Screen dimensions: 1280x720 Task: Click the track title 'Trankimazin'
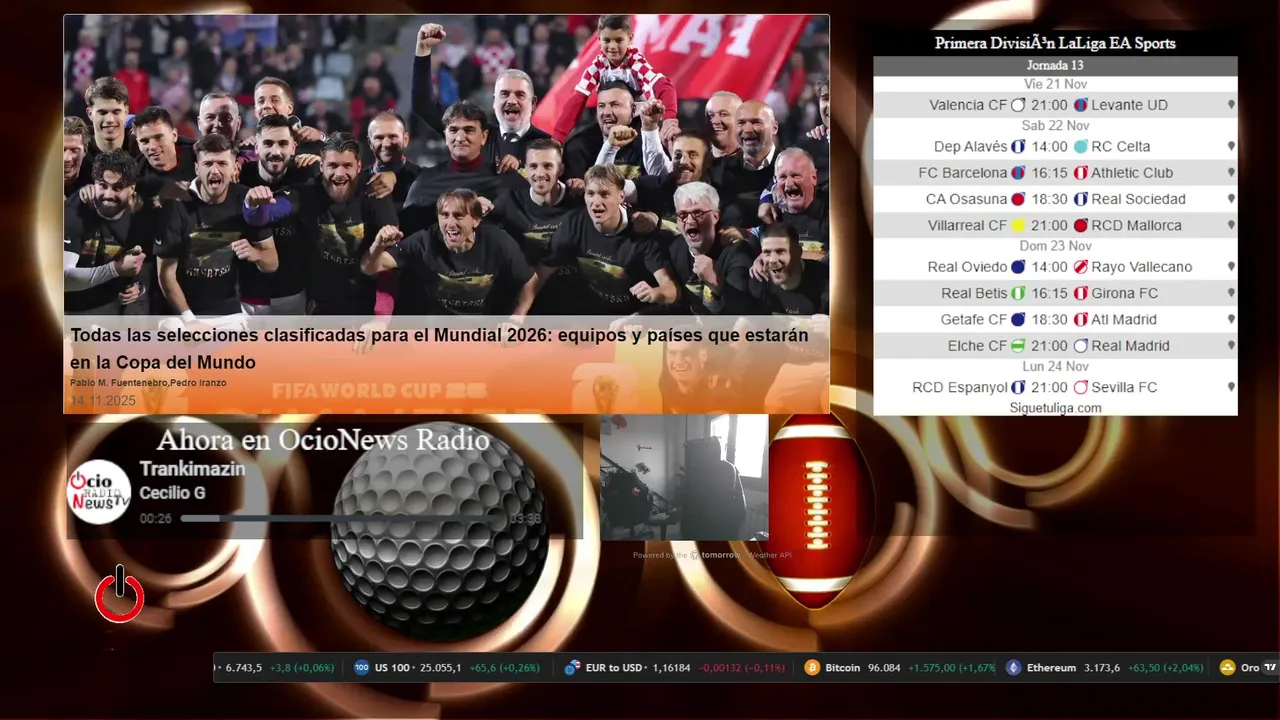[x=192, y=469]
